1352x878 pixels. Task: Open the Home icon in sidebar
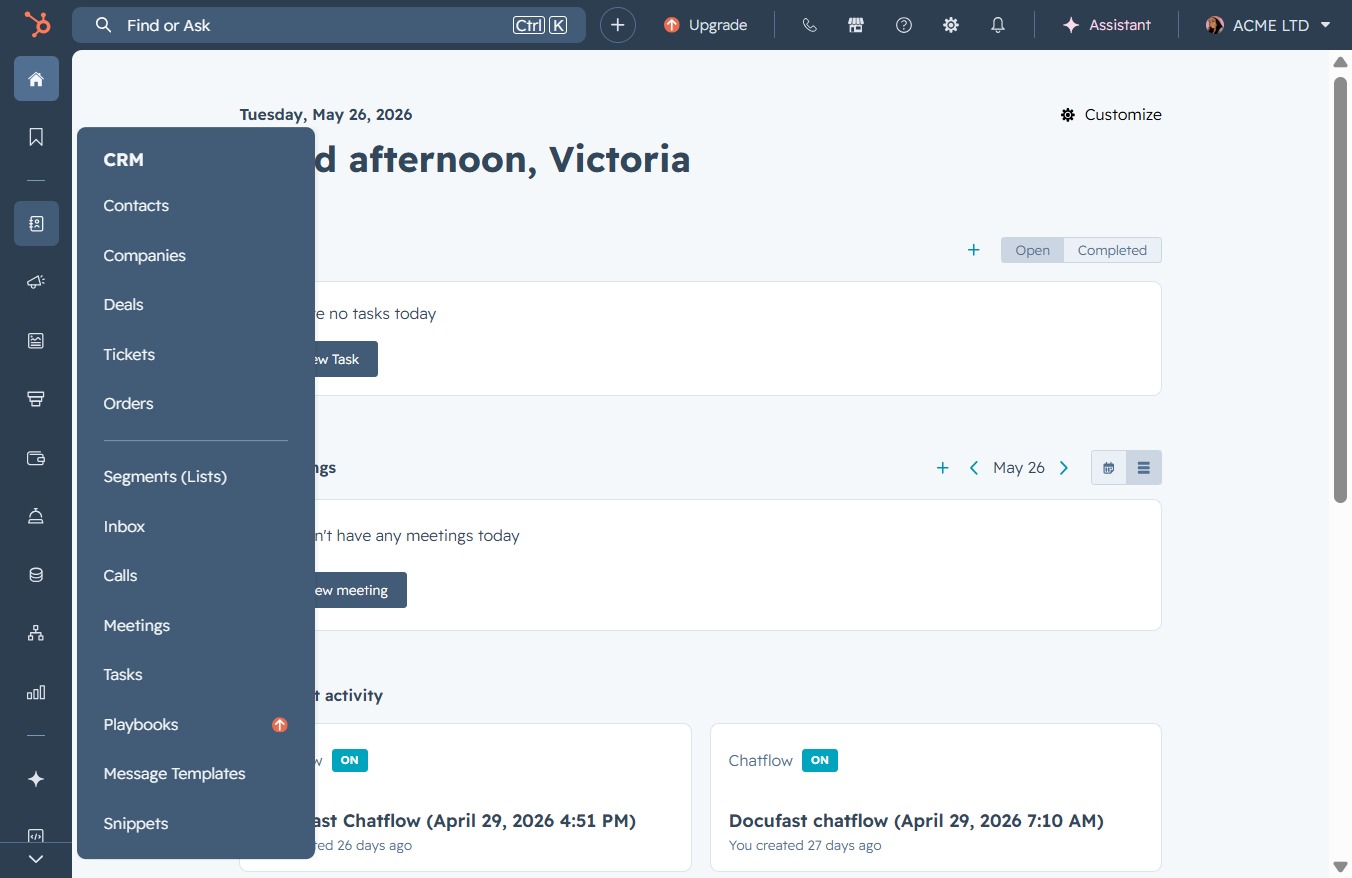[x=36, y=78]
